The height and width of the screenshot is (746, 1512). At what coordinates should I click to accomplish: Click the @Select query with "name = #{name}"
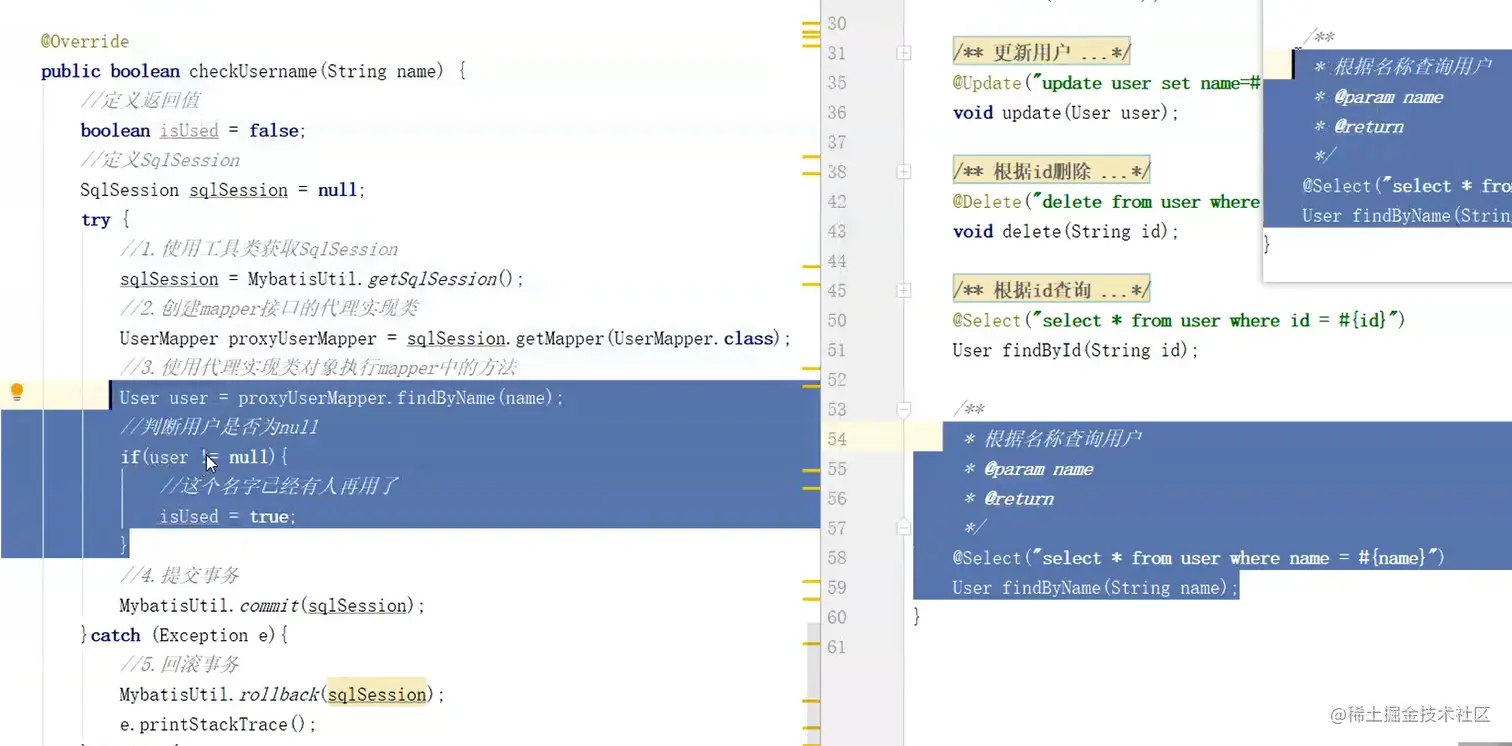point(1199,558)
